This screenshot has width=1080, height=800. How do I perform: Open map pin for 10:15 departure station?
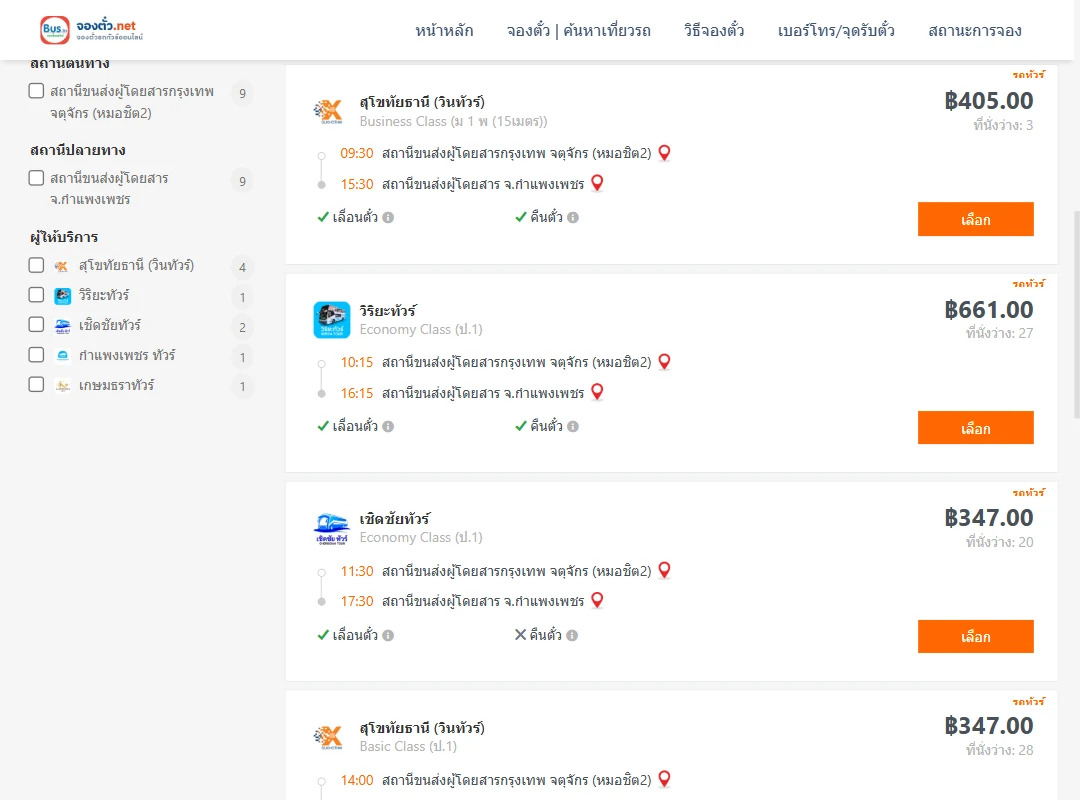[664, 362]
